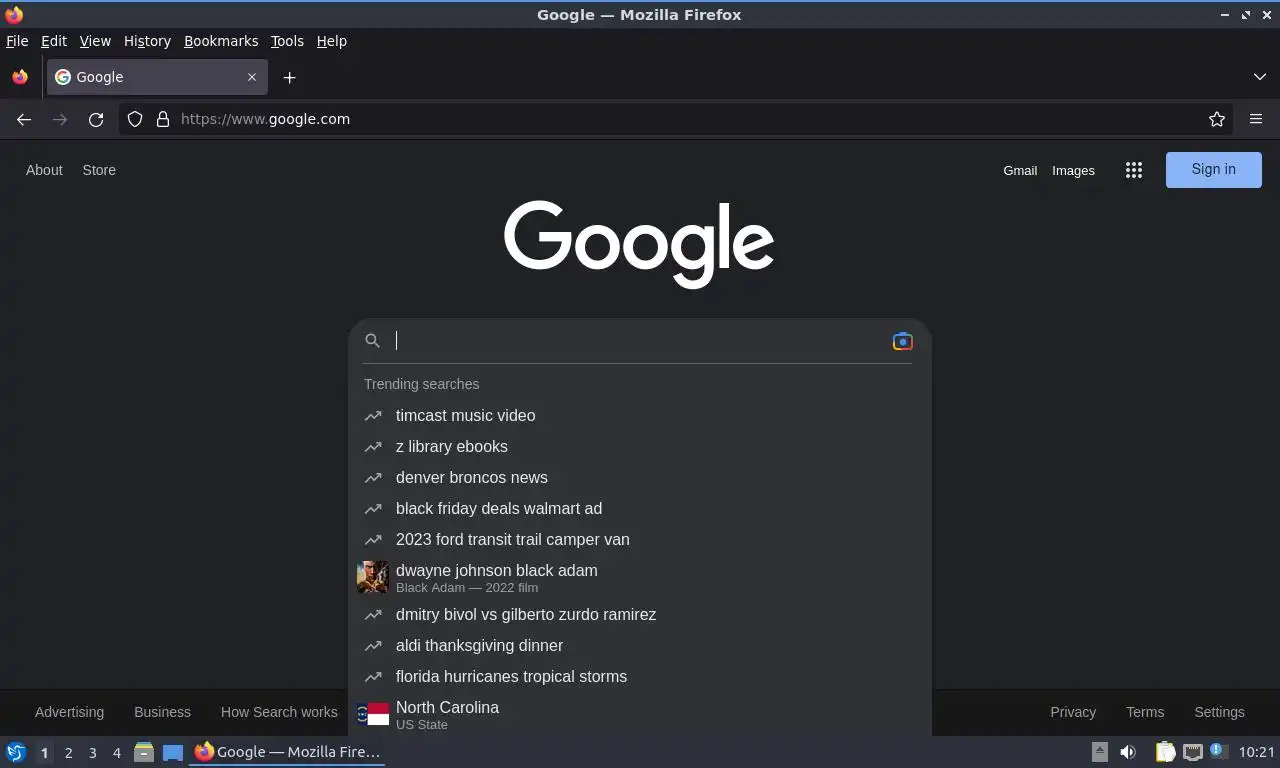Viewport: 1280px width, 768px height.
Task: Open the Terms footer link
Action: (1145, 712)
